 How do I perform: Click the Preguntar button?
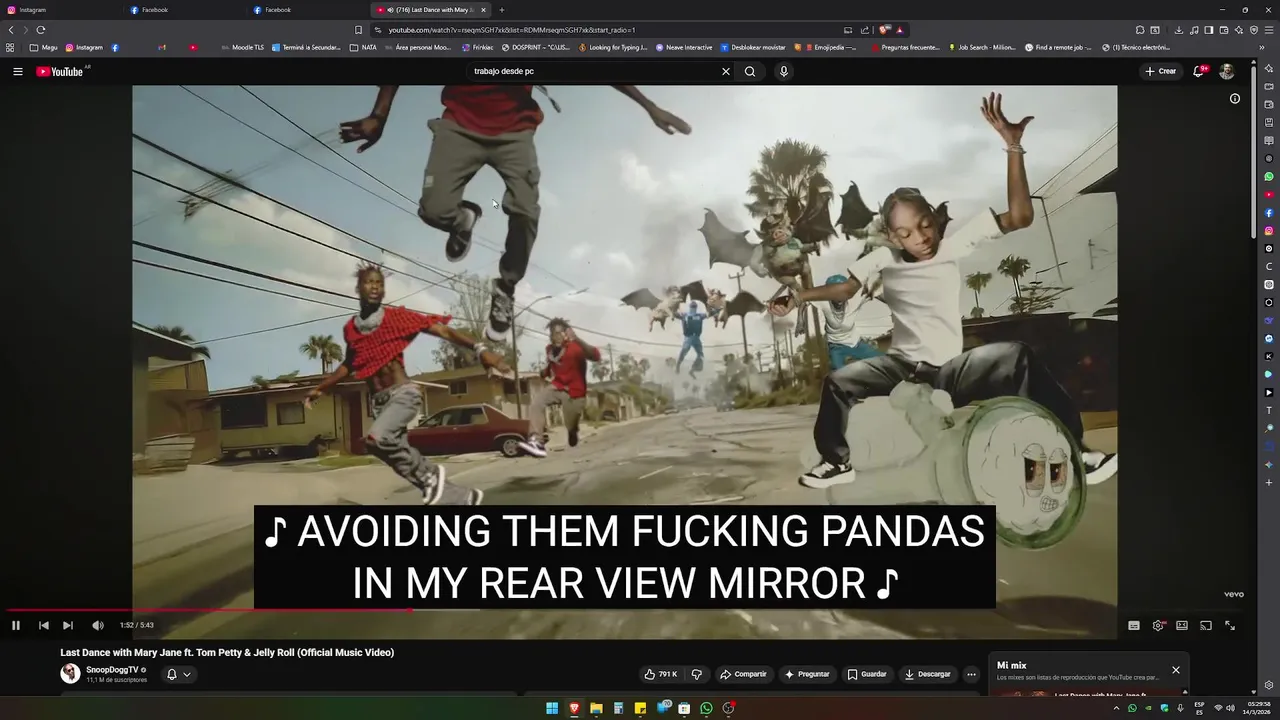click(x=807, y=674)
